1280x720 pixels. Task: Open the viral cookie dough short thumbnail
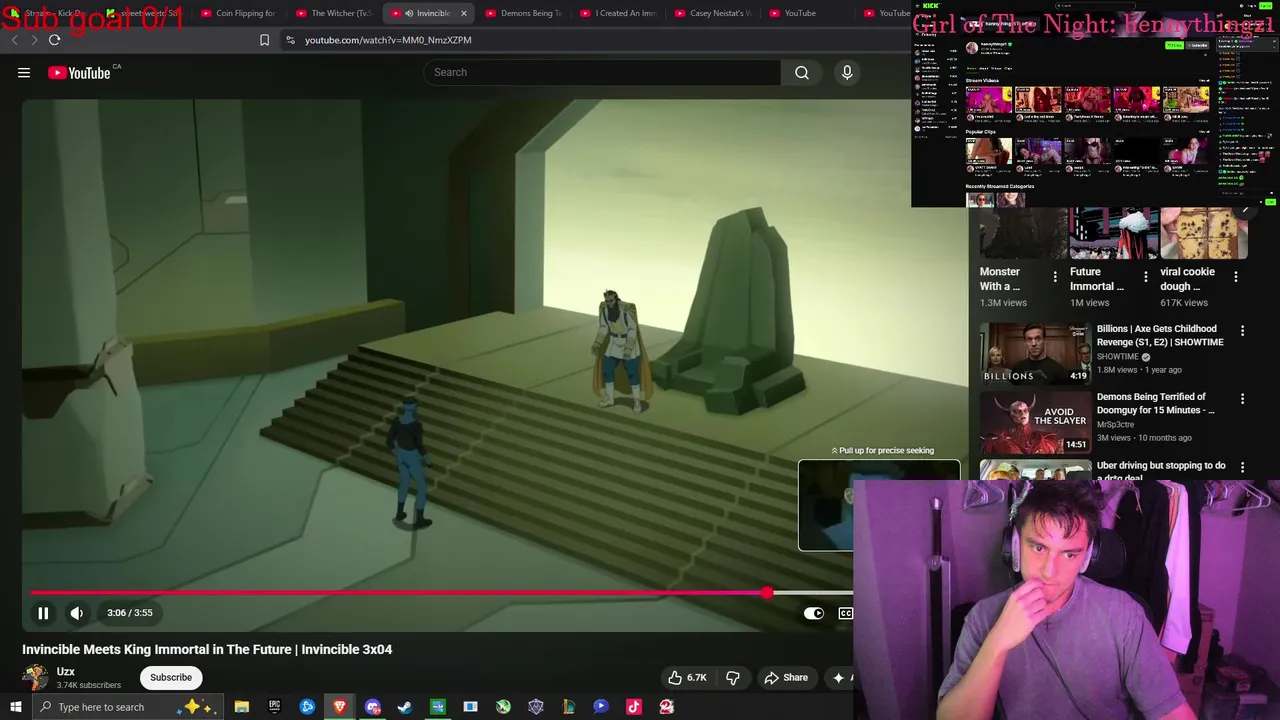pos(1204,233)
